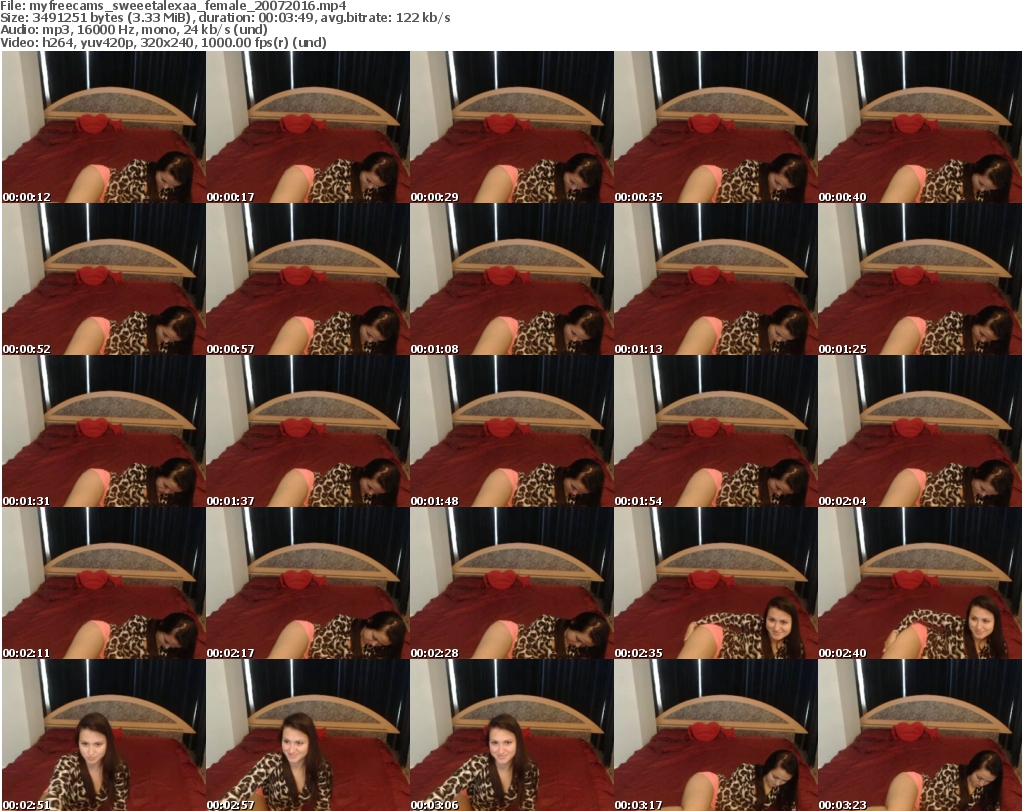Image resolution: width=1024 pixels, height=811 pixels.
Task: Select the thumbnail timestamped 00:03:17
Action: [716, 735]
